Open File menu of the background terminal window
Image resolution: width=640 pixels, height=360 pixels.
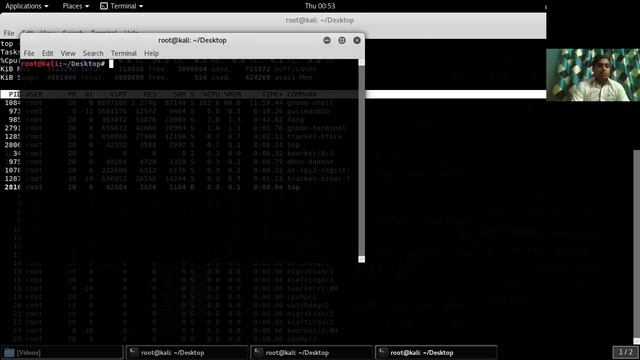click(9, 33)
